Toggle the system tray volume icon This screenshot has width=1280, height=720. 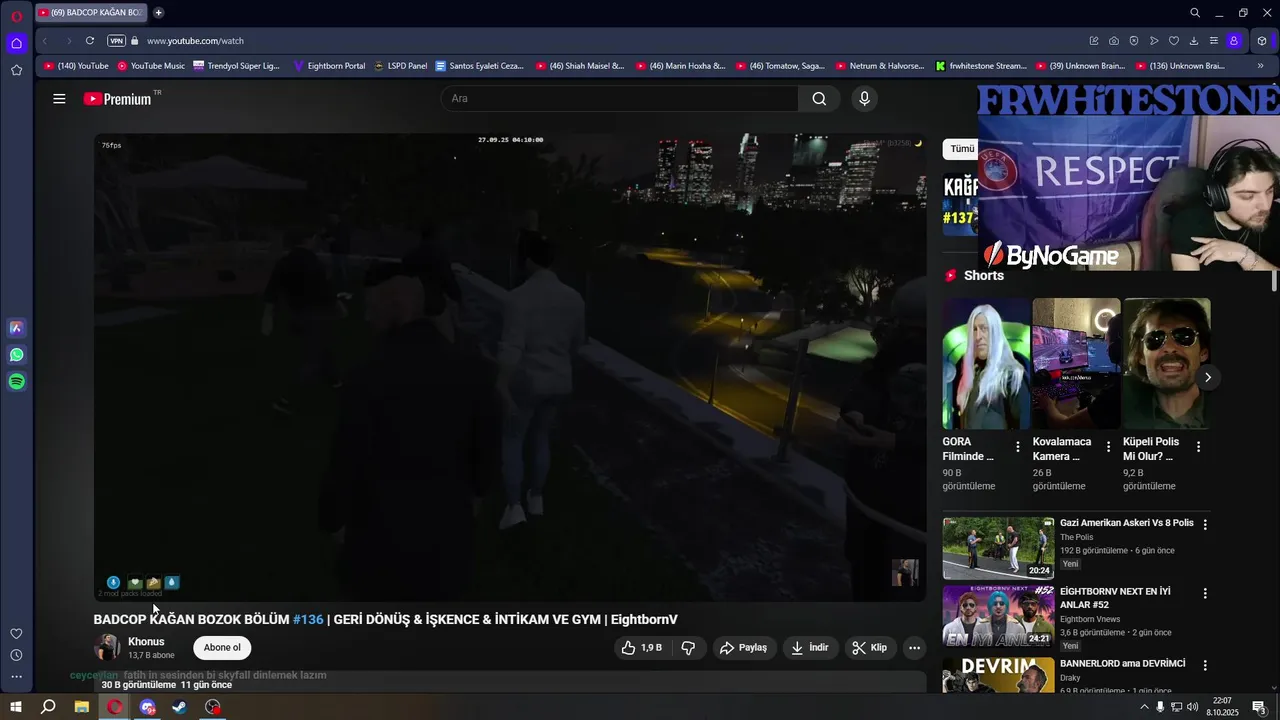coord(1193,707)
